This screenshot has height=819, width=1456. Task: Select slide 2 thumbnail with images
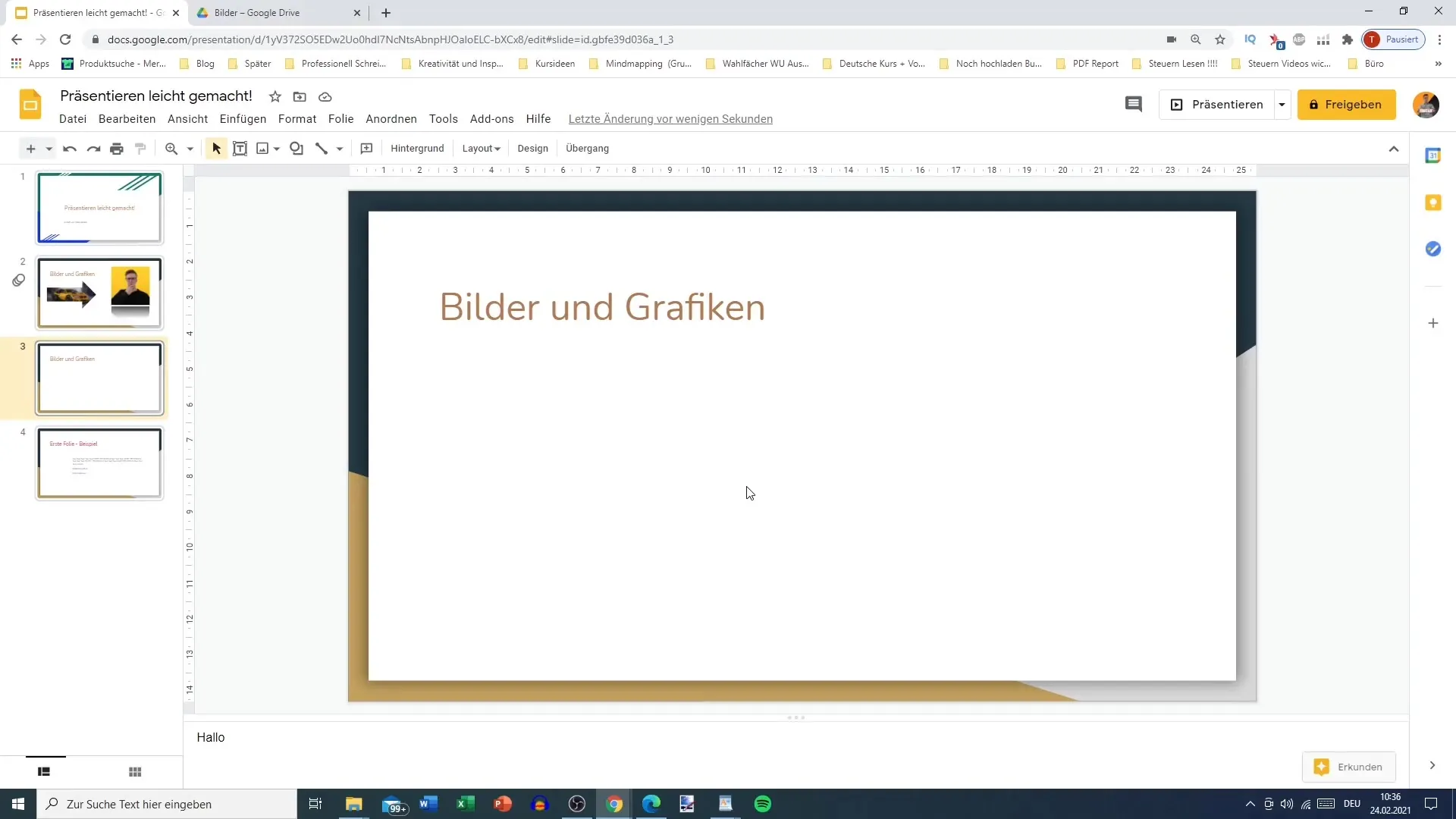pos(99,293)
